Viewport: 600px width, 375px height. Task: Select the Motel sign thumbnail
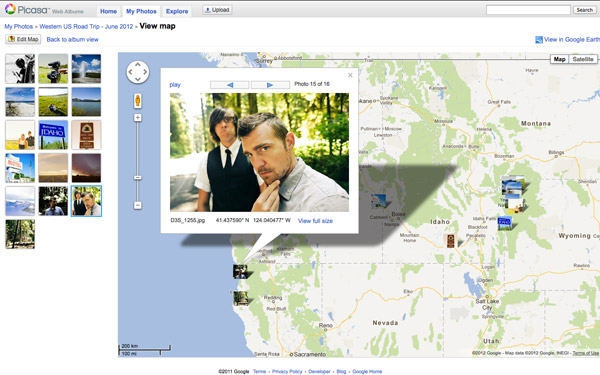coord(20,168)
